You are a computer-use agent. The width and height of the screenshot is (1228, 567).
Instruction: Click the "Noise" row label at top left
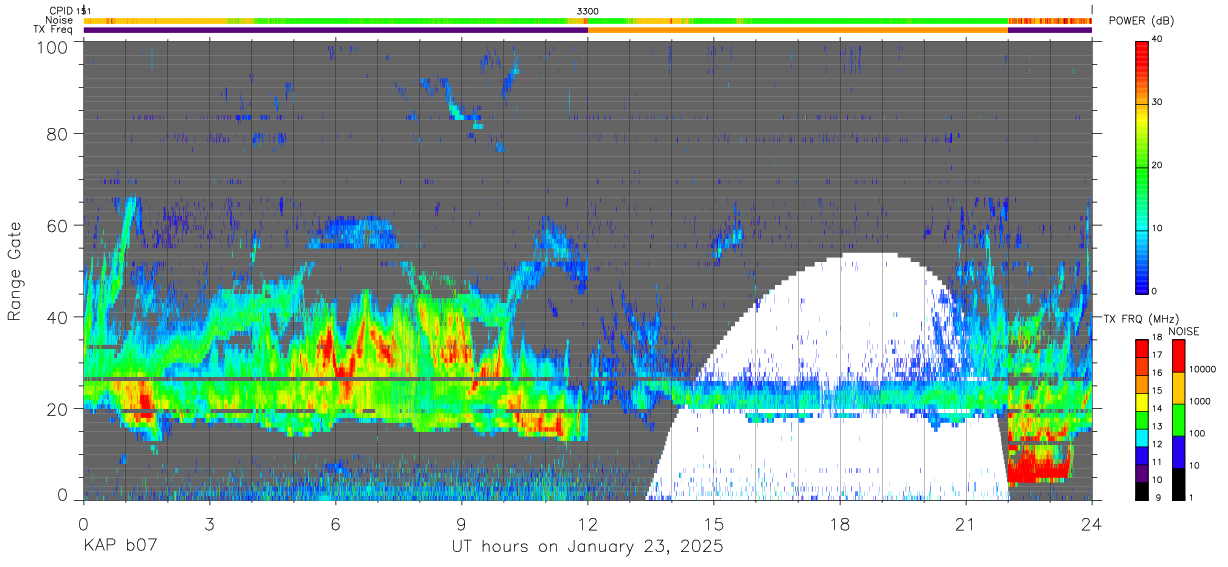point(59,20)
